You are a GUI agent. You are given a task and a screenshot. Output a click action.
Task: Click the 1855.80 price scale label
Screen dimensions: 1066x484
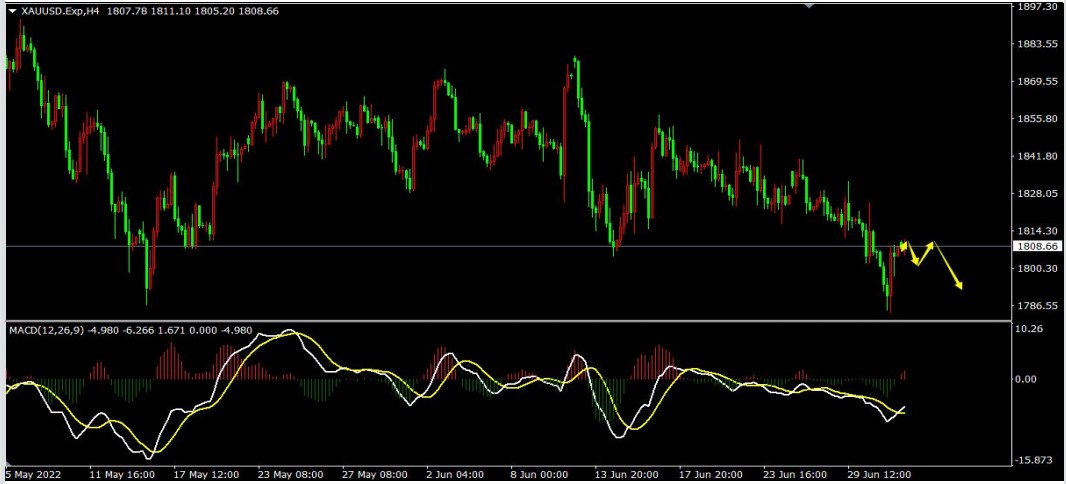click(1037, 119)
